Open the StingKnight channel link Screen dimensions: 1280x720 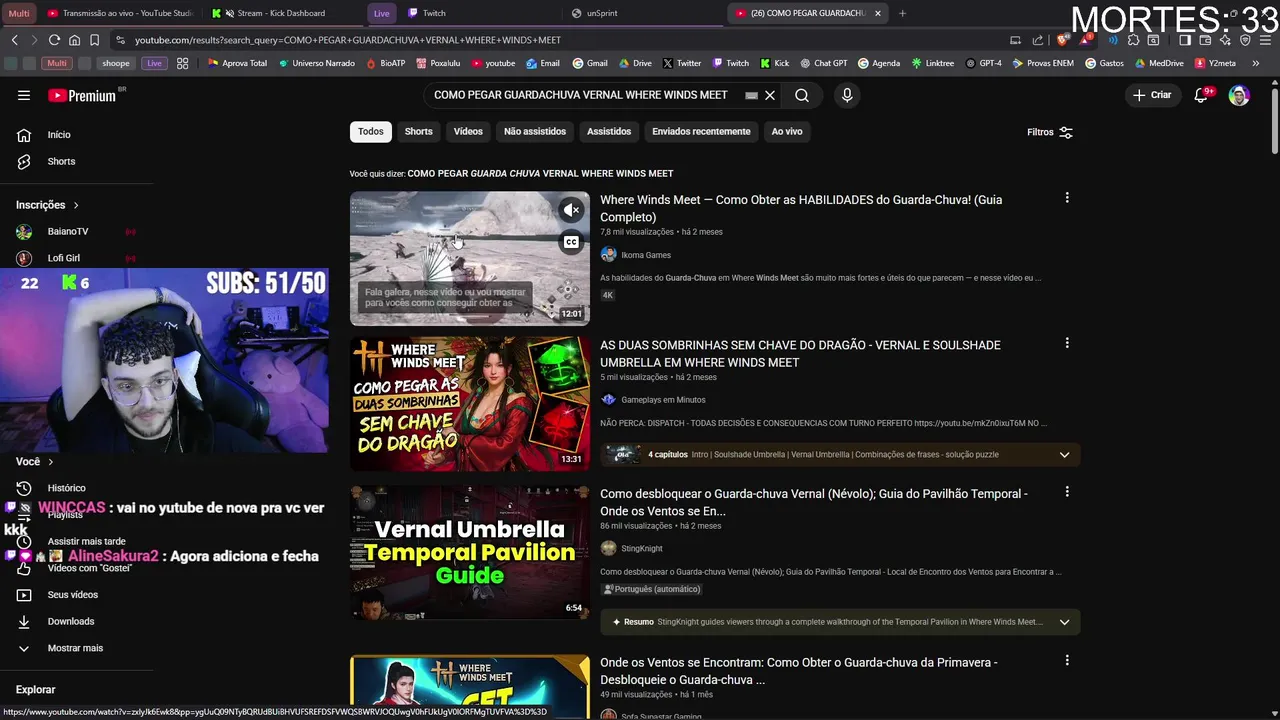[642, 548]
